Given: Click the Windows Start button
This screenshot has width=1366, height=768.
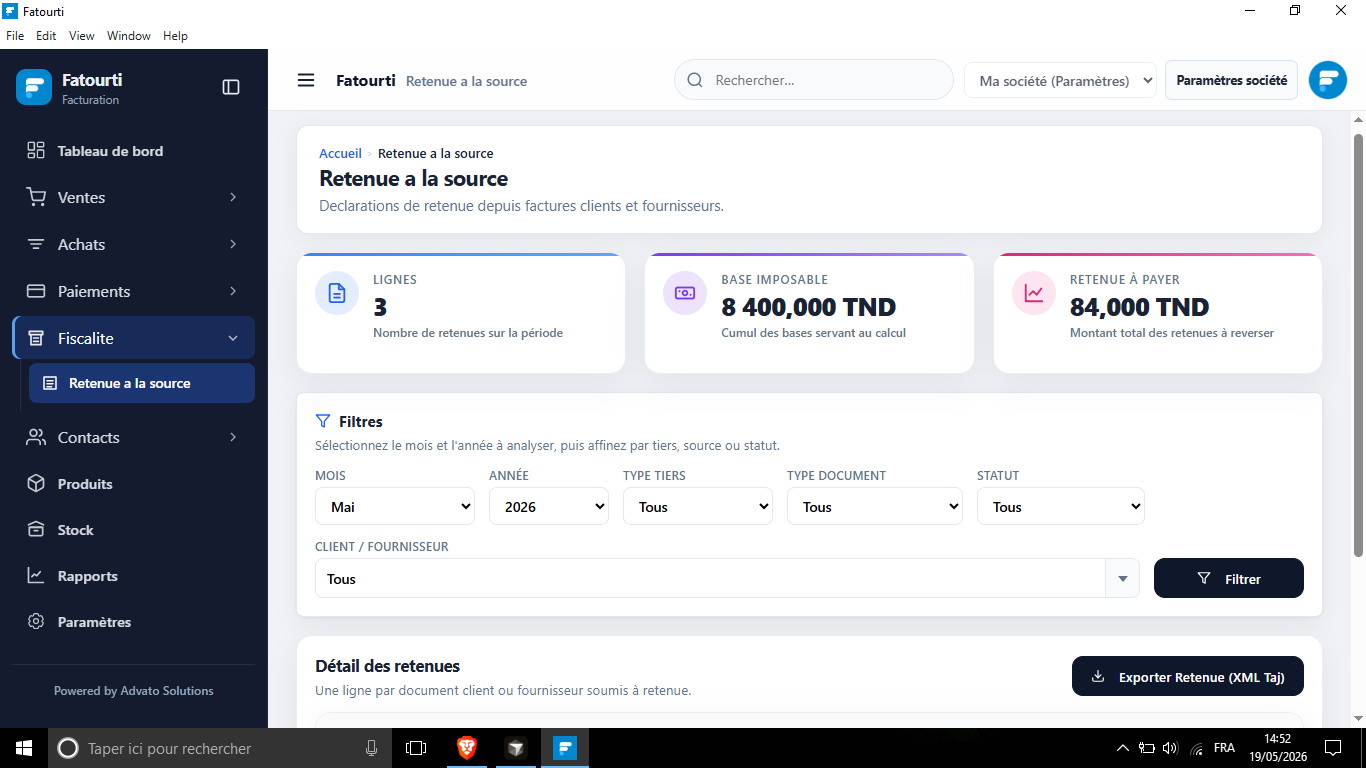Looking at the screenshot, I should pos(24,747).
